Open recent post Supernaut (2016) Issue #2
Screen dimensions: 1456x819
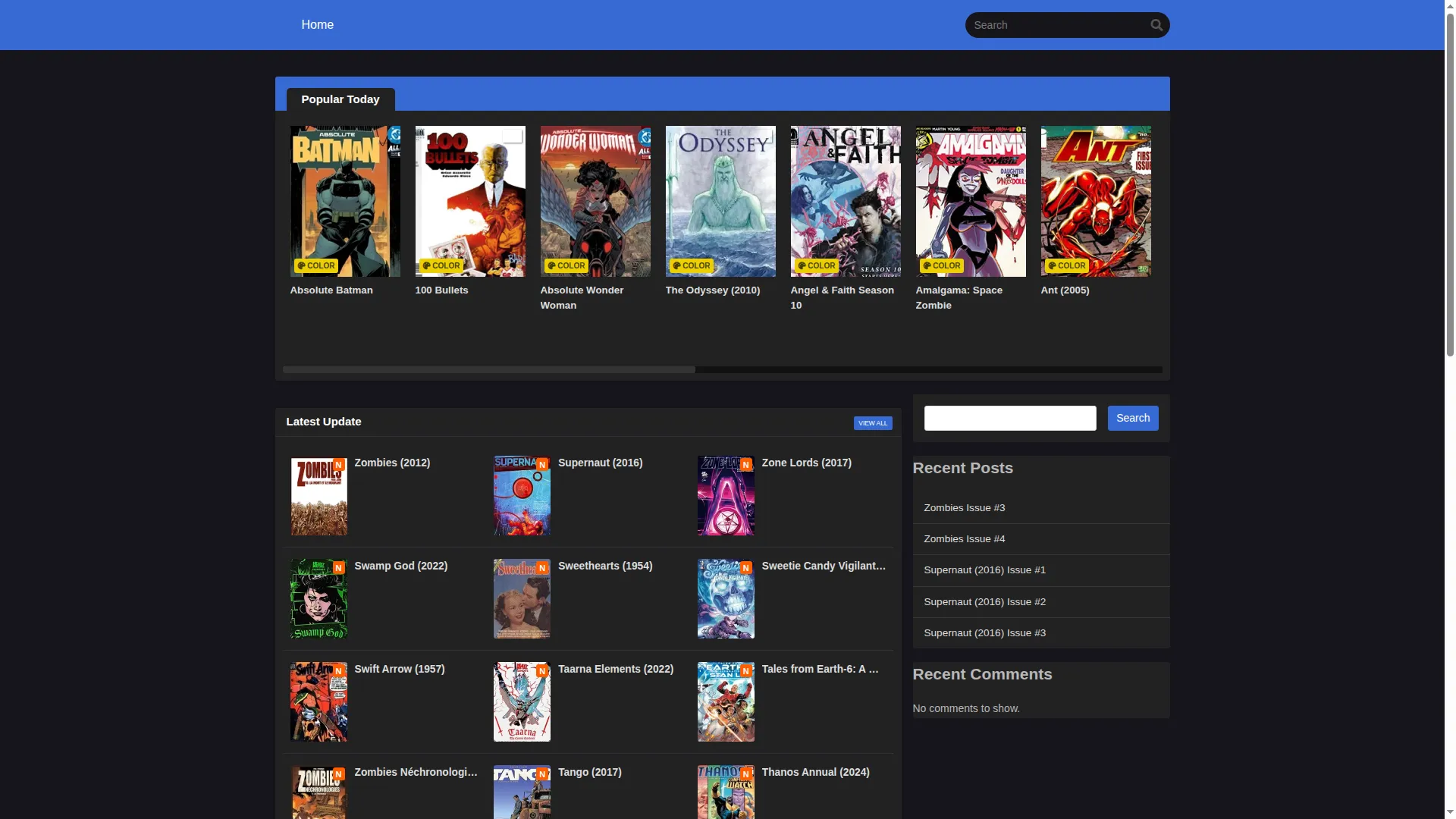tap(984, 602)
